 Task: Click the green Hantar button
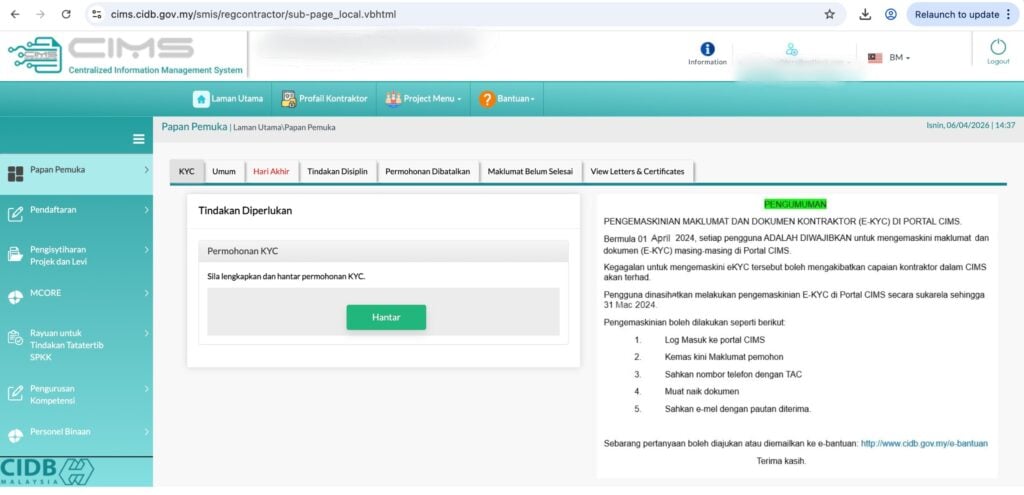[x=386, y=317]
